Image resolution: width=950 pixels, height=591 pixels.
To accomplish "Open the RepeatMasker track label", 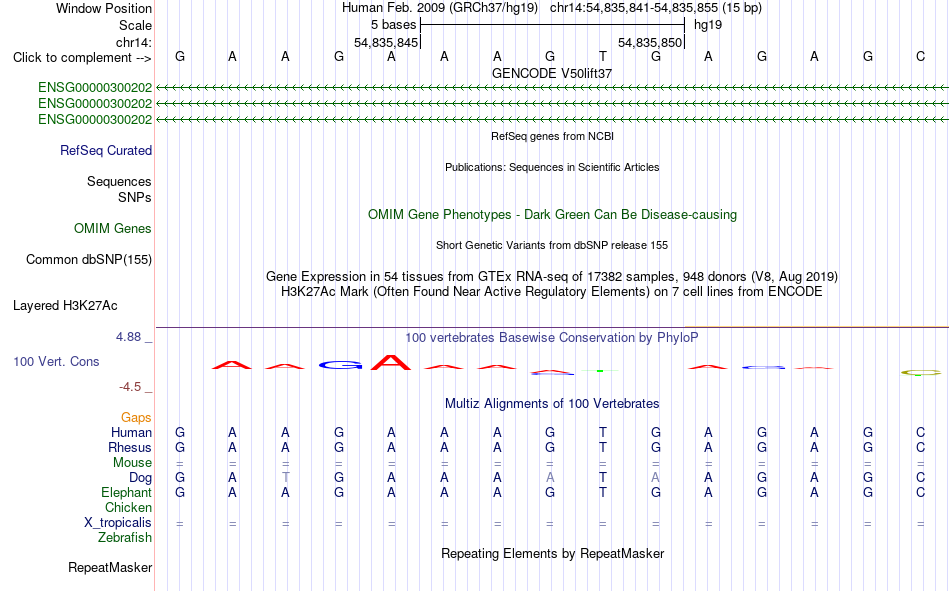I will (110, 568).
